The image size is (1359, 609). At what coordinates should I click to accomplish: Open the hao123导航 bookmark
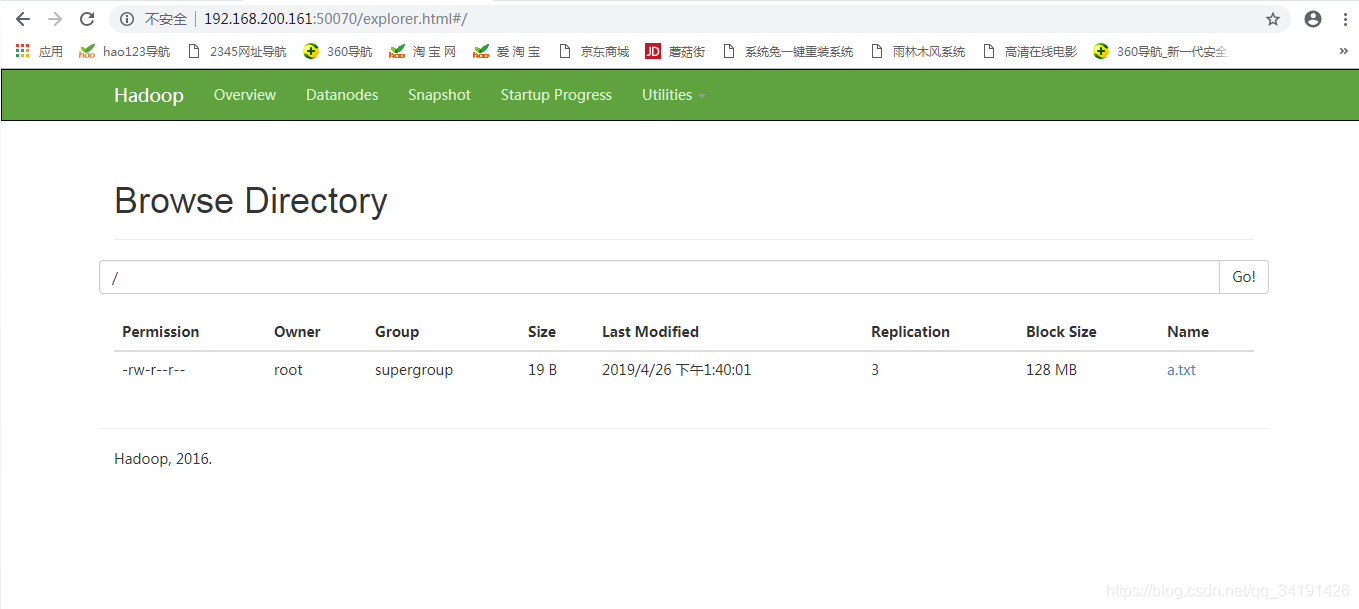[x=125, y=51]
